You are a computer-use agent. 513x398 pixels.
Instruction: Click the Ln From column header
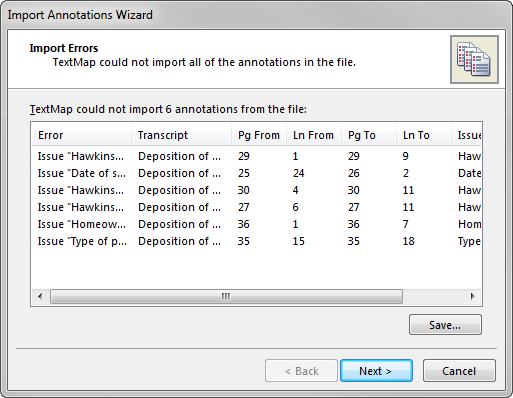(314, 135)
